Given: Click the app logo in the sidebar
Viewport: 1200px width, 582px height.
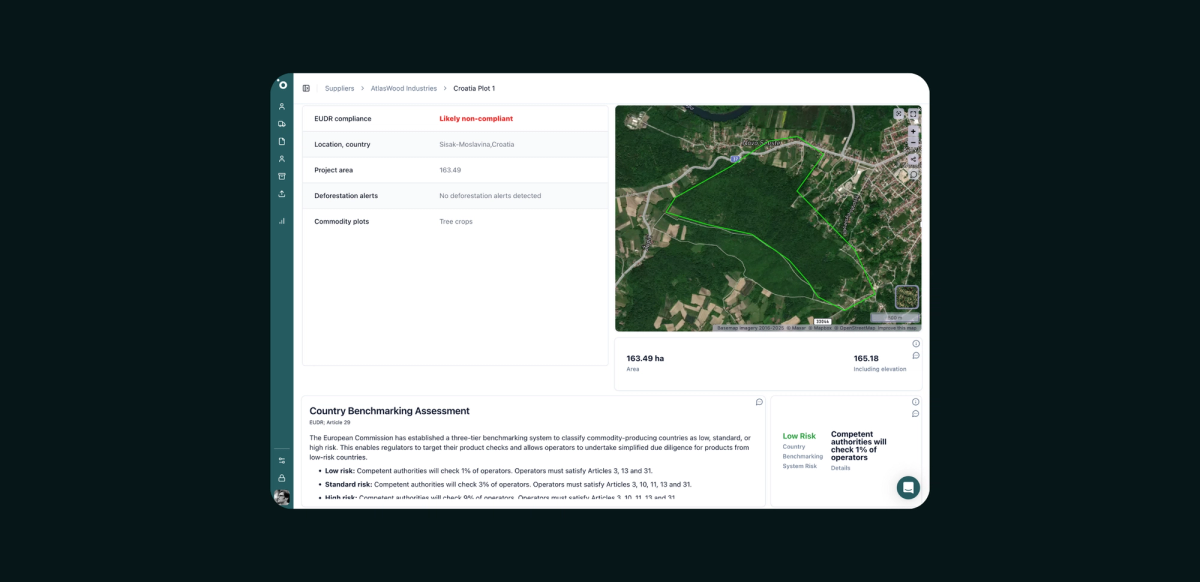Looking at the screenshot, I should [x=282, y=85].
